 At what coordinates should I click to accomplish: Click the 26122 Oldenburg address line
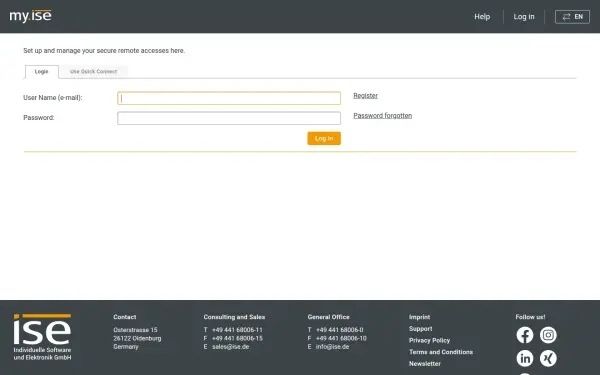137,338
